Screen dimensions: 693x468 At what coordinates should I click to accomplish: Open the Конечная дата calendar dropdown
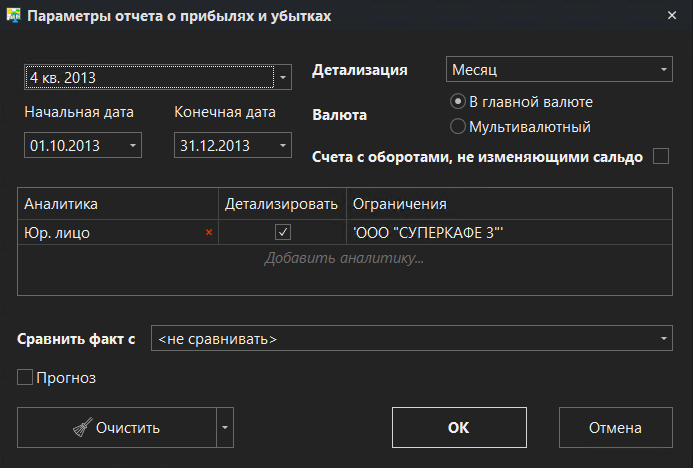[x=283, y=145]
